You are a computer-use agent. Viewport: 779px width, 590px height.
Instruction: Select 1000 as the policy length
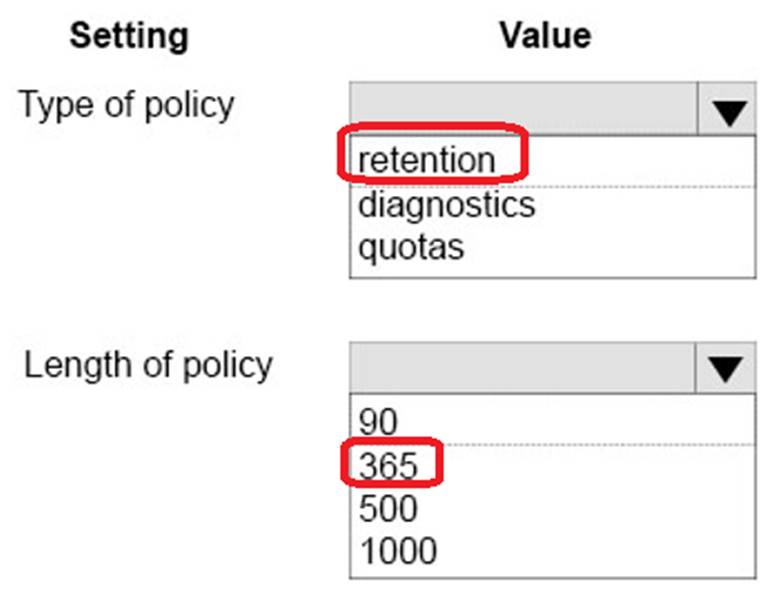pyautogui.click(x=397, y=549)
